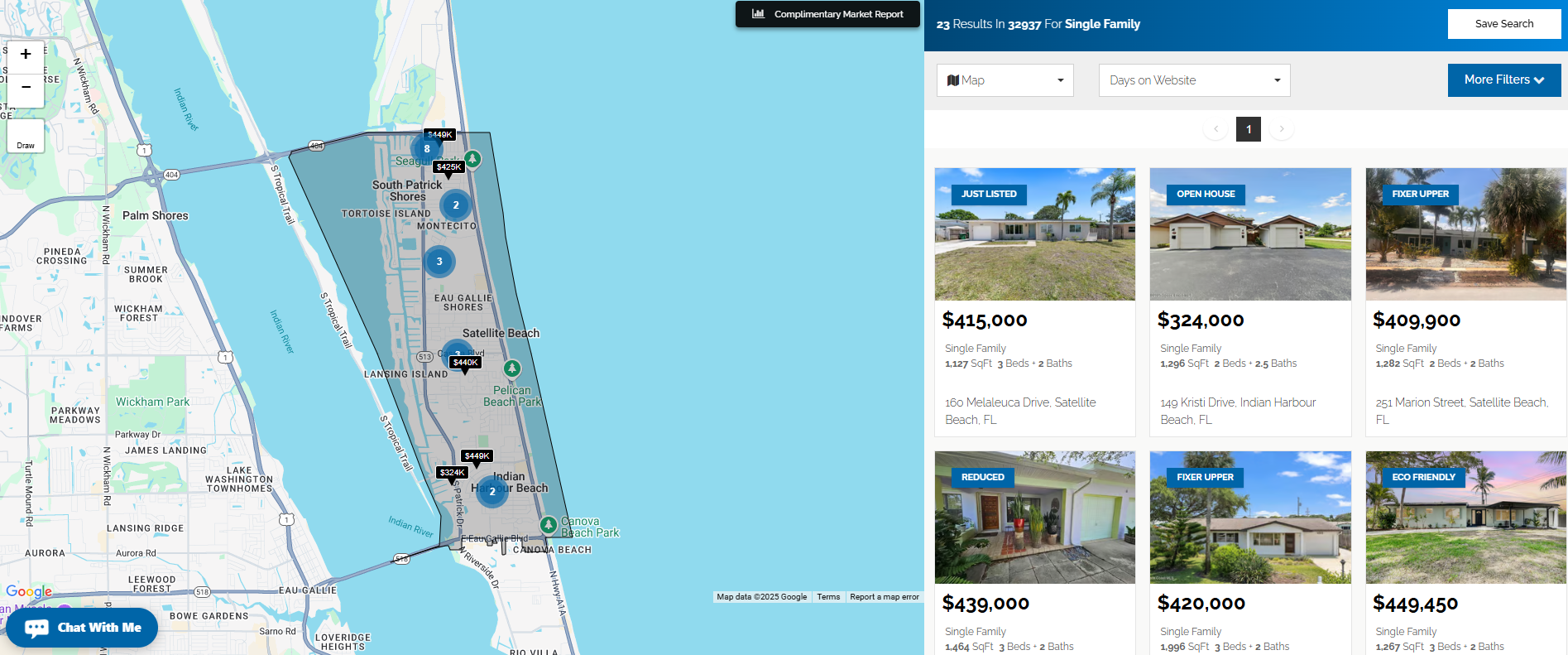
Task: Open $439,000 Reduced listing photo
Action: pos(1035,518)
